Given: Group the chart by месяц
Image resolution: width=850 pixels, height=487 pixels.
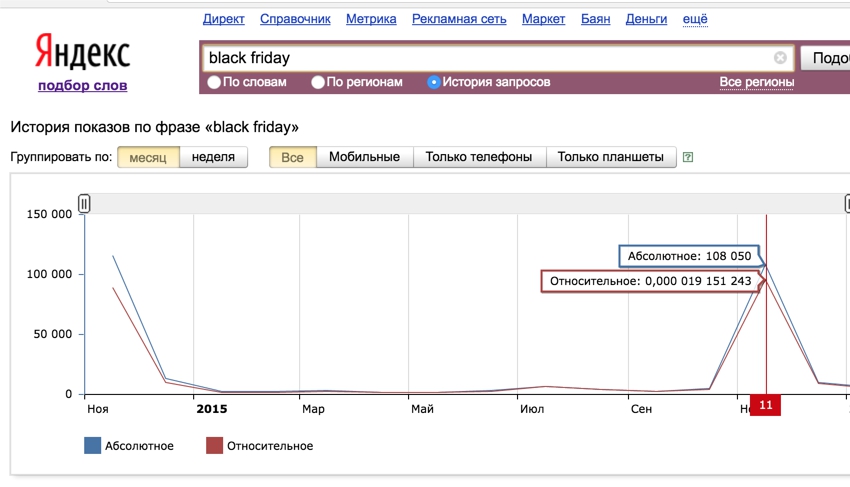Looking at the screenshot, I should (148, 157).
